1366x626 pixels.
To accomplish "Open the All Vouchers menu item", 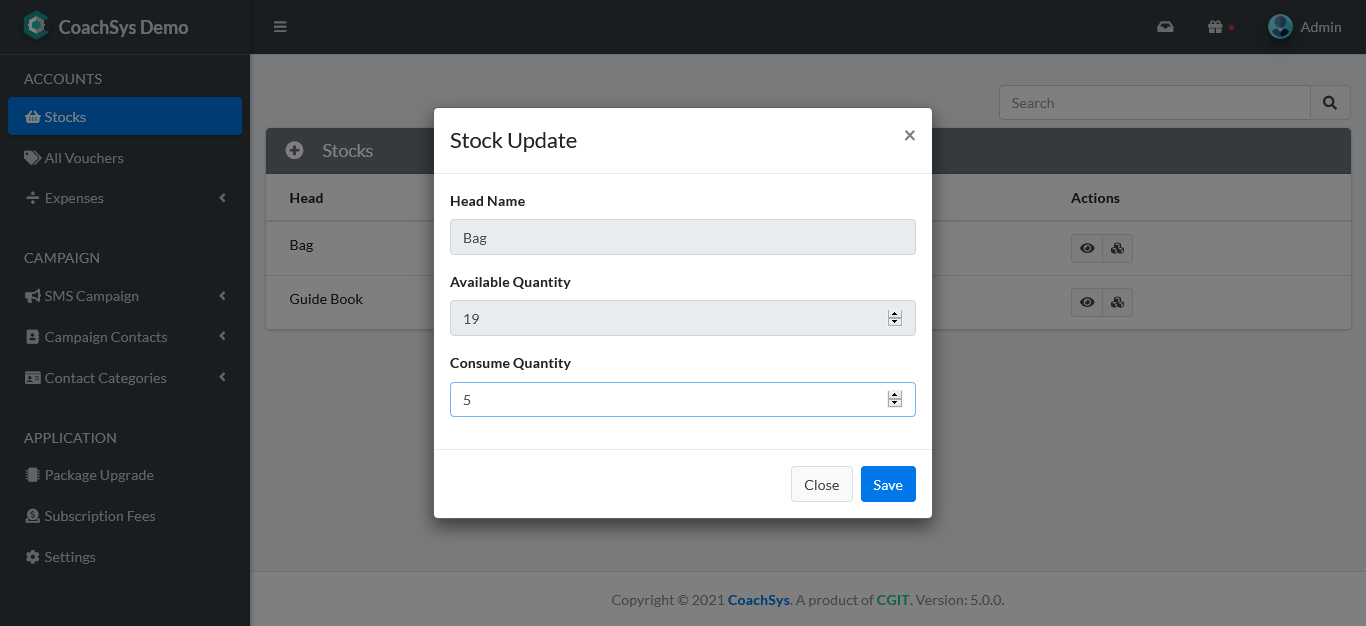I will [125, 158].
